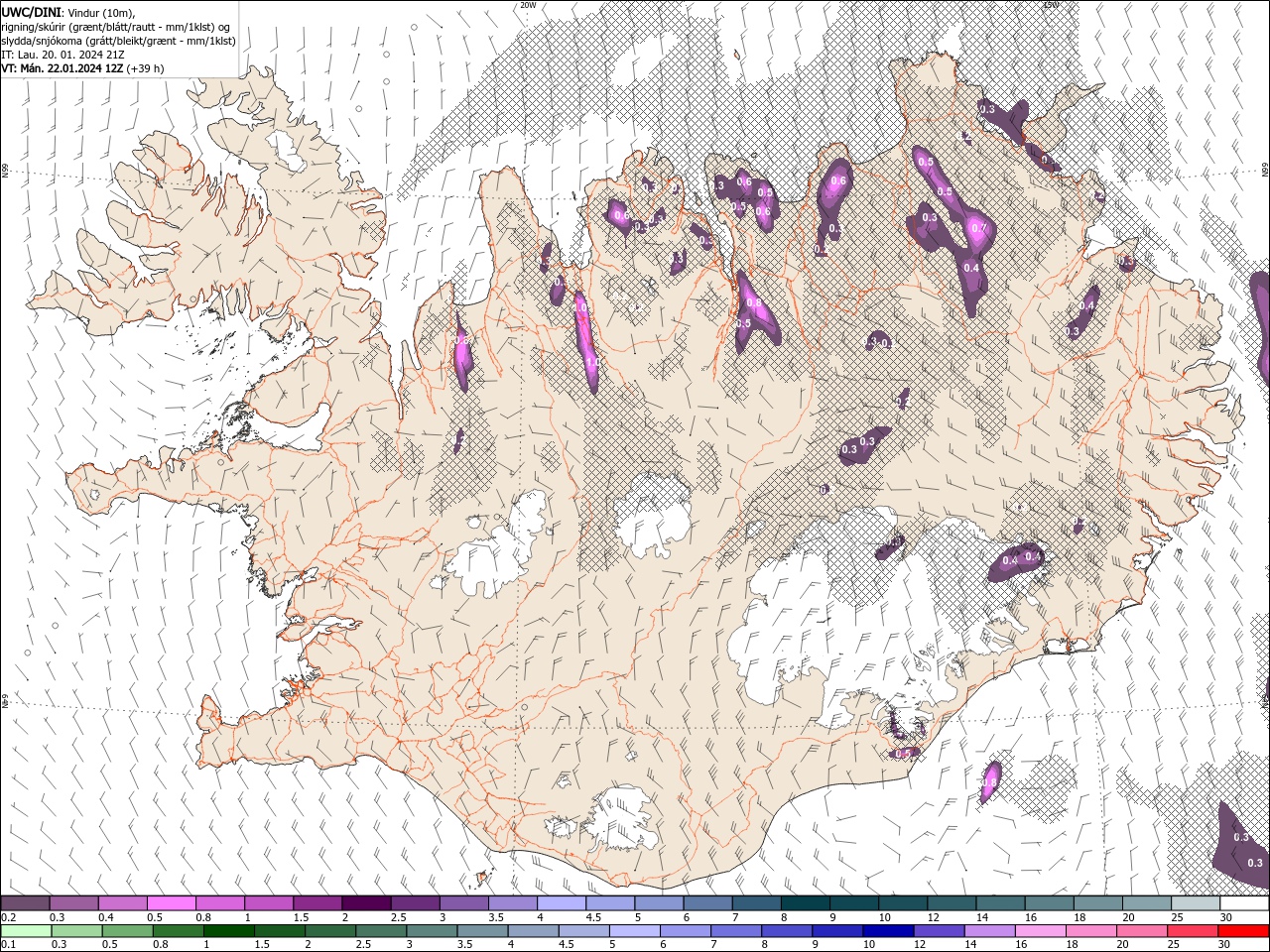This screenshot has height=952, width=1270.
Task: Click the 0.3 swatch in the upper snow legend
Action: click(x=73, y=903)
